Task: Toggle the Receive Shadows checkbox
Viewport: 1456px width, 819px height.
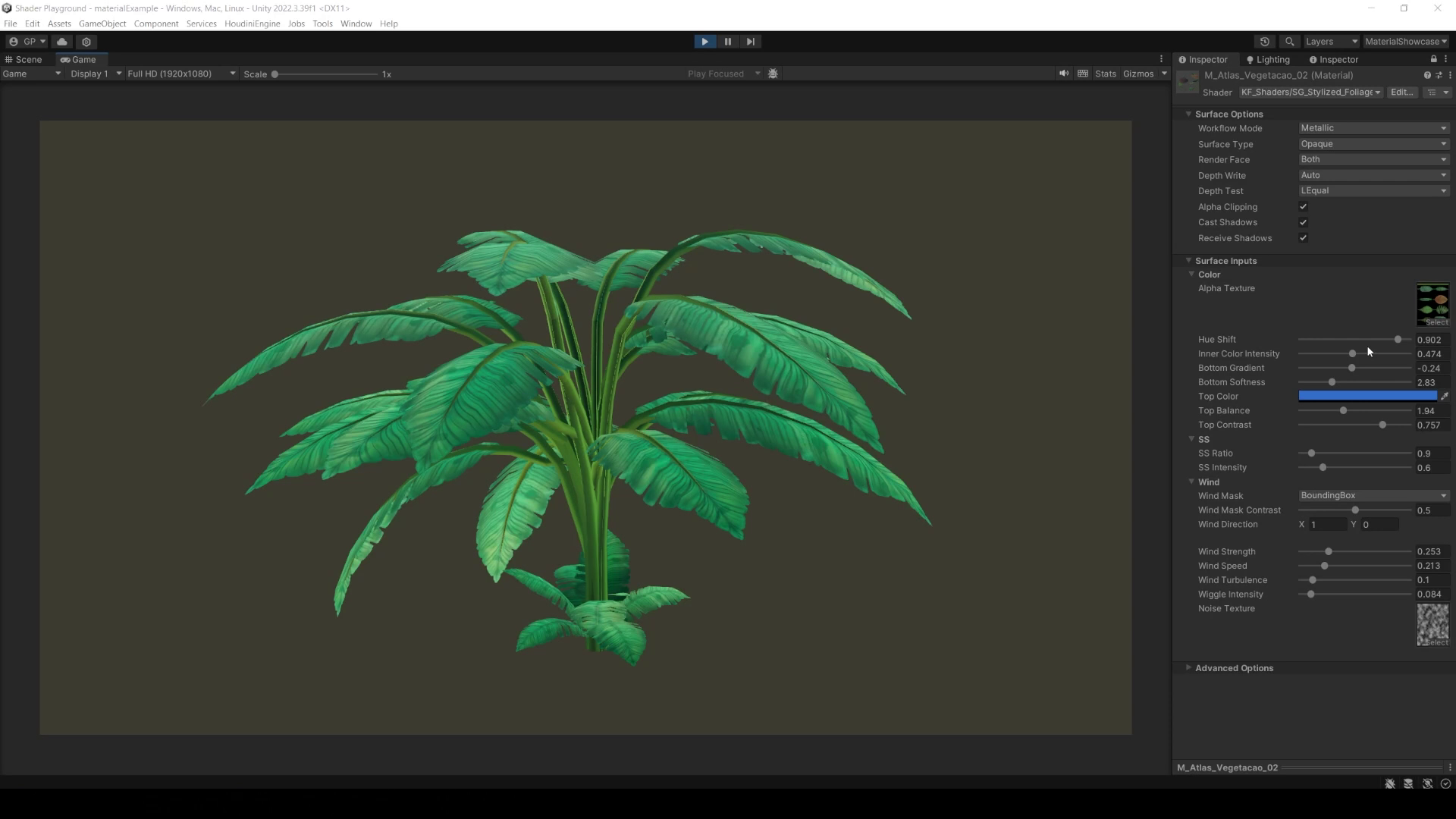Action: 1303,238
